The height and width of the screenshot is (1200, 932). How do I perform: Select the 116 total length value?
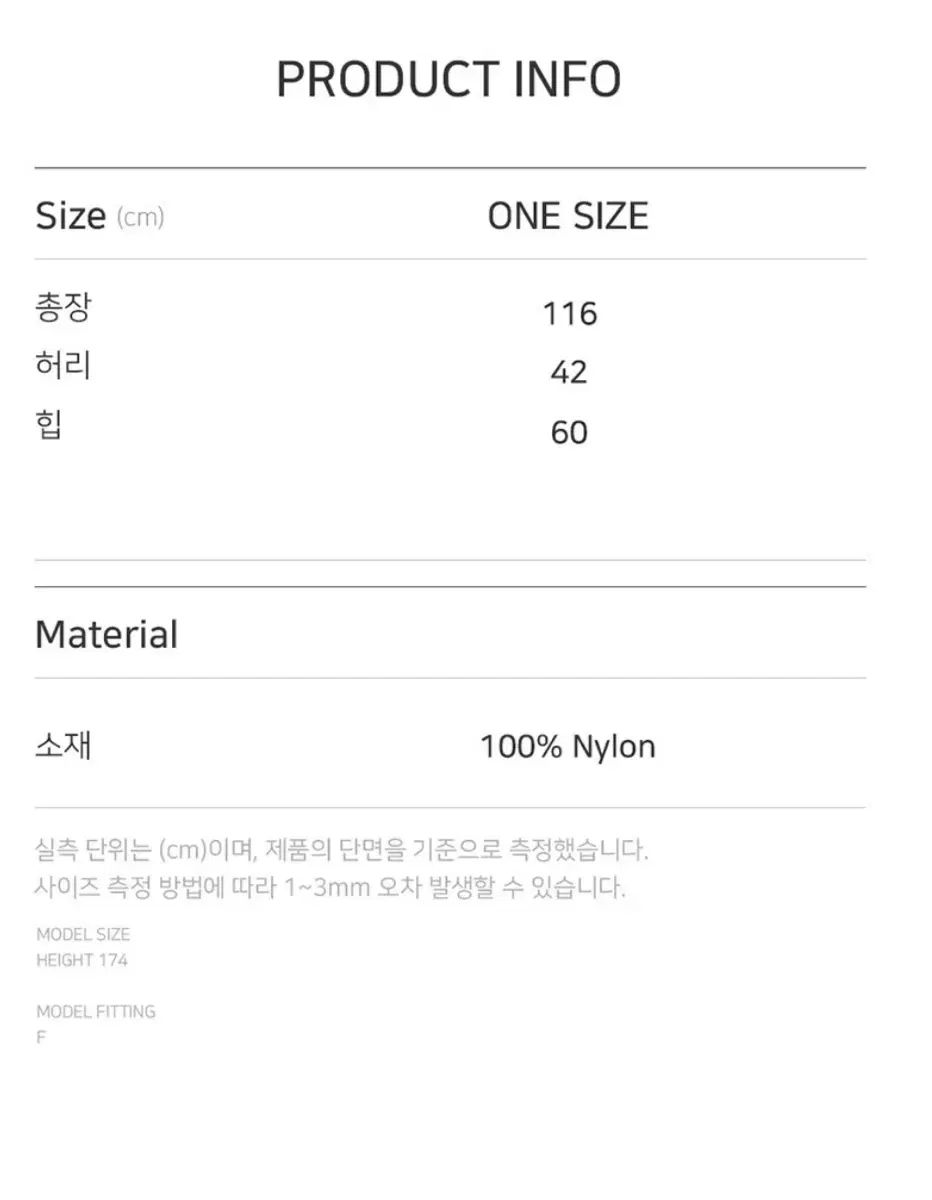pyautogui.click(x=570, y=314)
